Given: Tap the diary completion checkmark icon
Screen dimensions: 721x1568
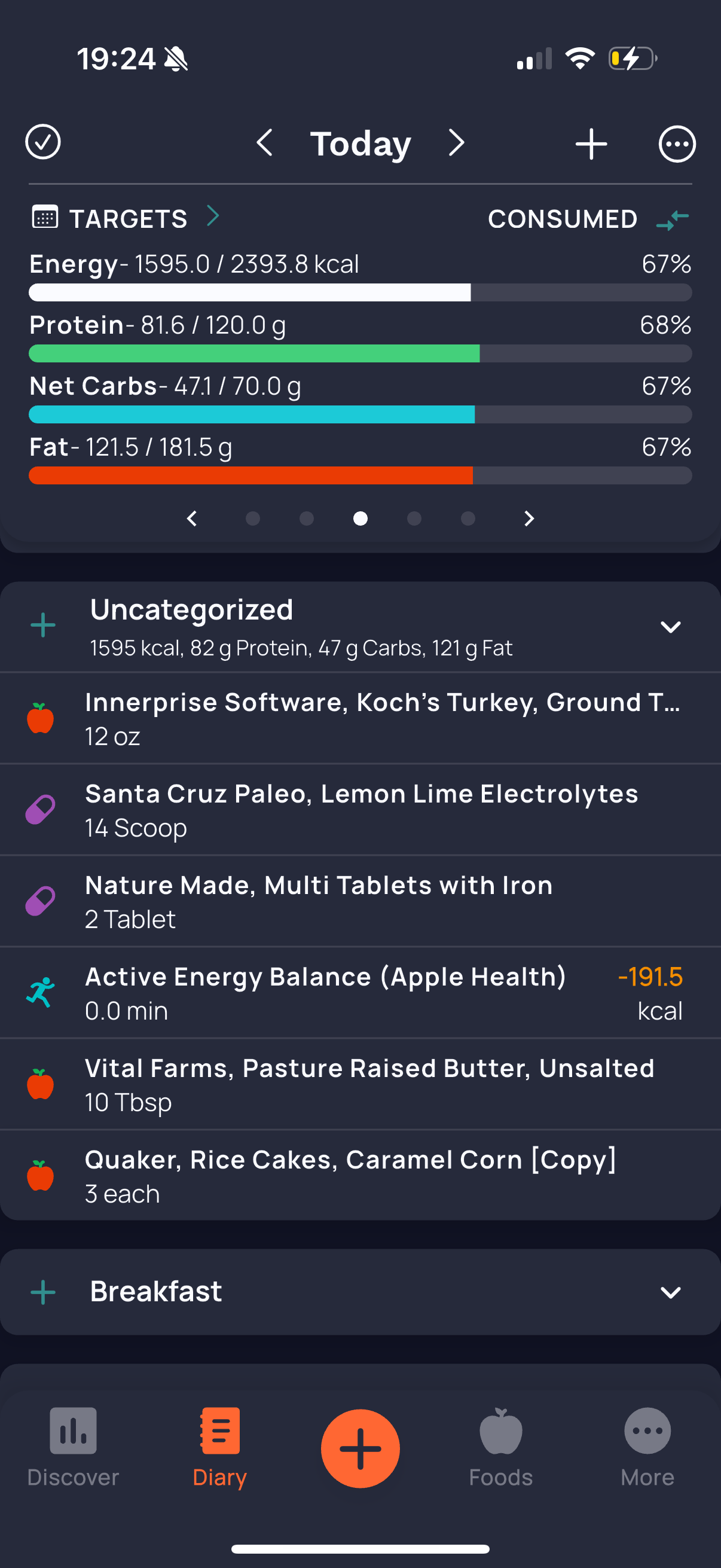Looking at the screenshot, I should (42, 142).
